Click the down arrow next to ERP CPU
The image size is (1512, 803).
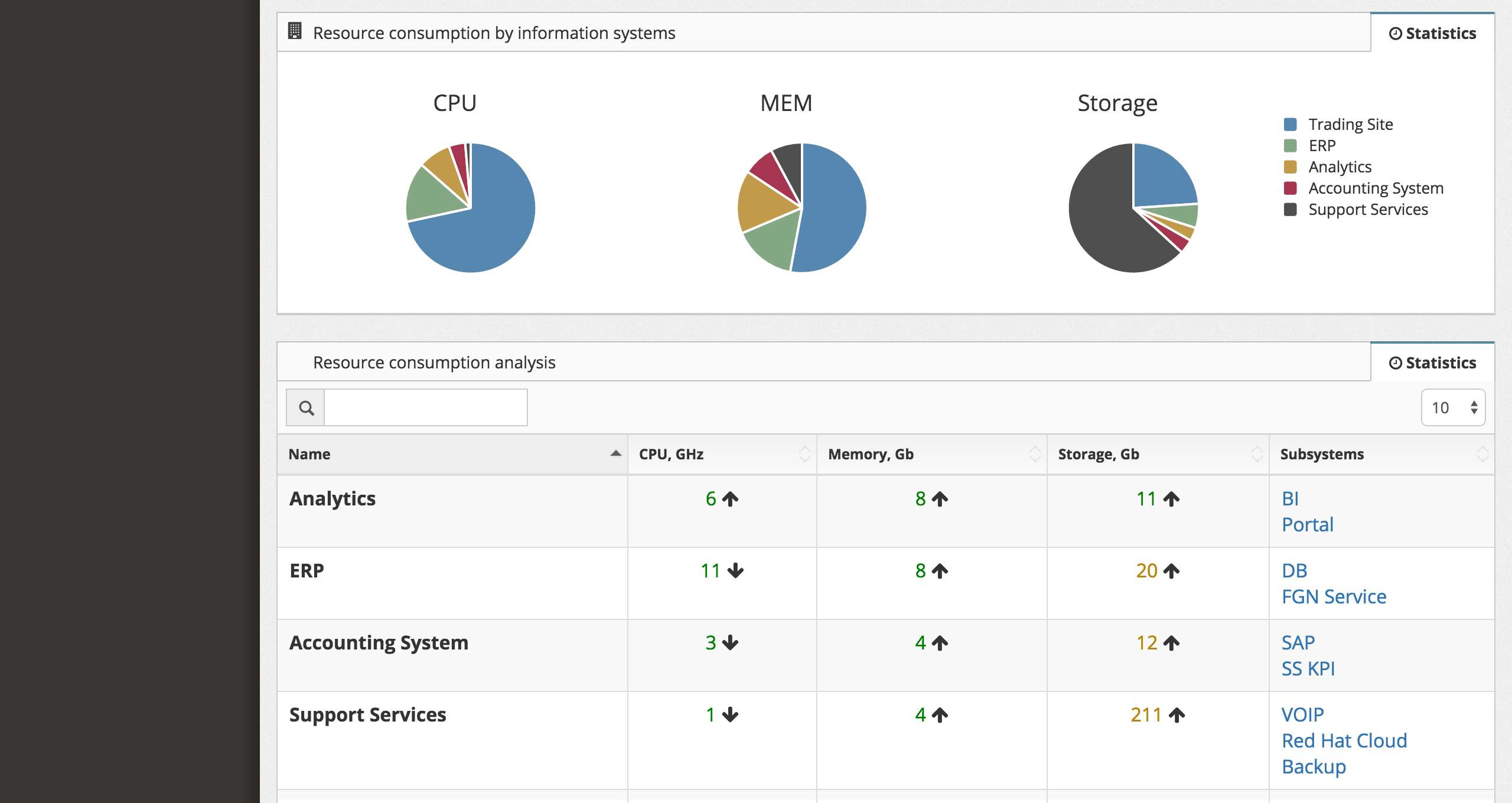coord(735,571)
